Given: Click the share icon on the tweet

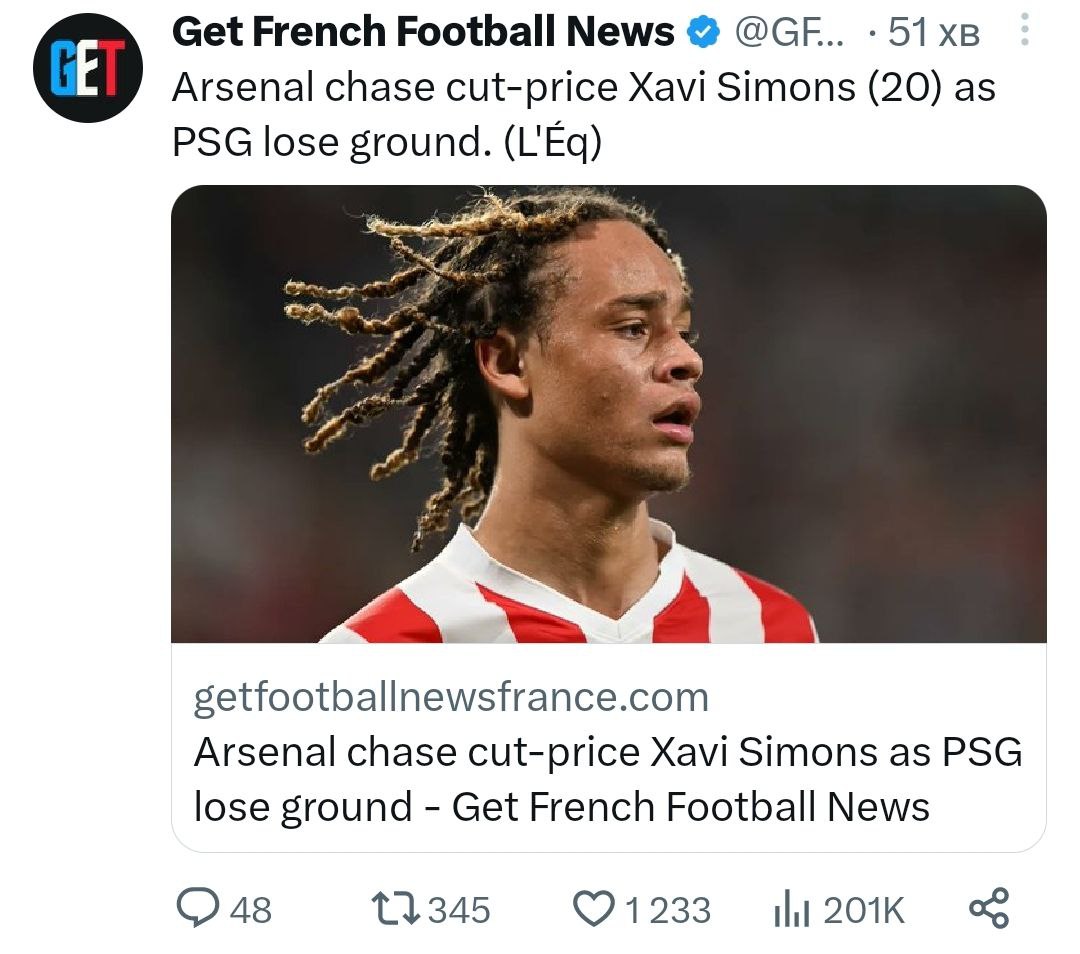Looking at the screenshot, I should 990,908.
